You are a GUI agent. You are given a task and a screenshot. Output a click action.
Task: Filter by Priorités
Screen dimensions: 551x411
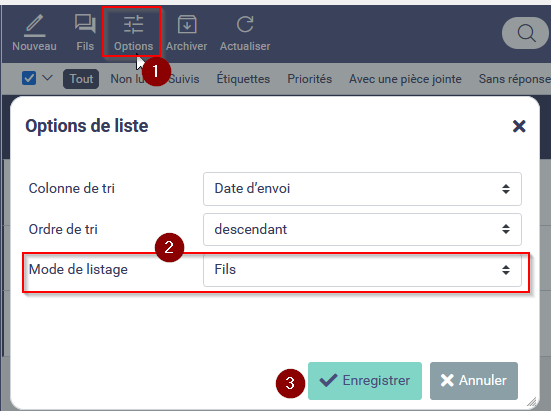pyautogui.click(x=310, y=79)
